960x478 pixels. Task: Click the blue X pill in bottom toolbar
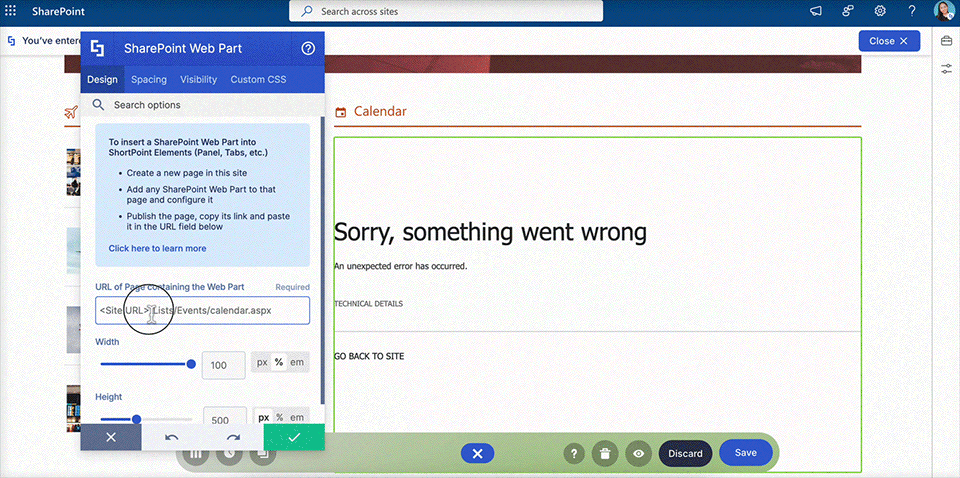pos(478,454)
